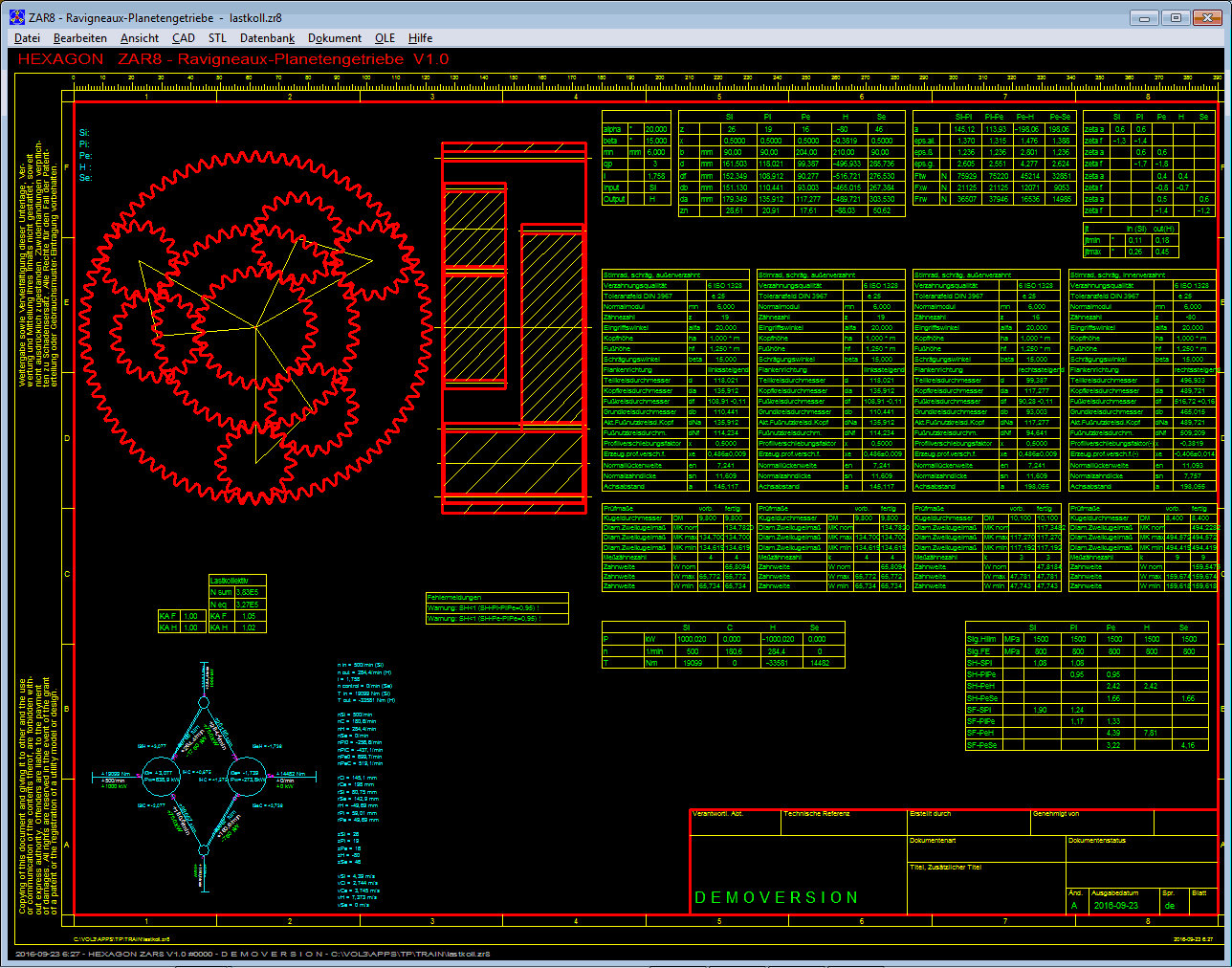Open the CAD menu
This screenshot has width=1232, height=968.
coord(184,38)
